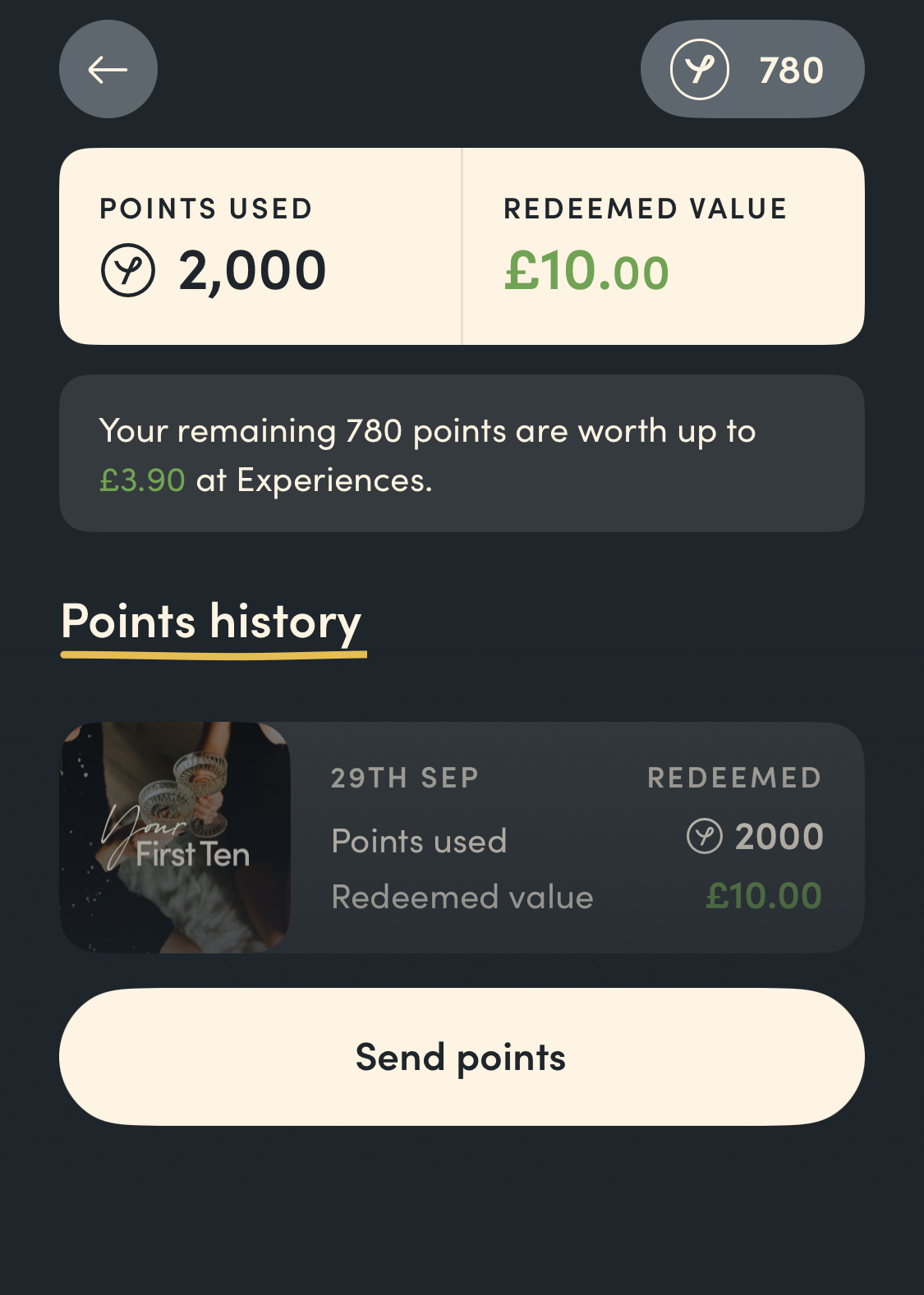Click the large green £10.00 amount
This screenshot has height=1295, width=924.
[586, 272]
